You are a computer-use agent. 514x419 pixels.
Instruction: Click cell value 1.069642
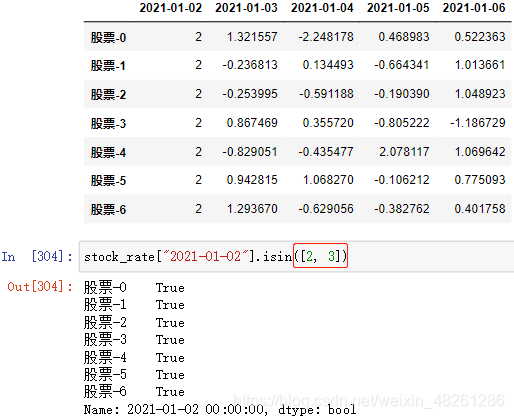click(480, 152)
